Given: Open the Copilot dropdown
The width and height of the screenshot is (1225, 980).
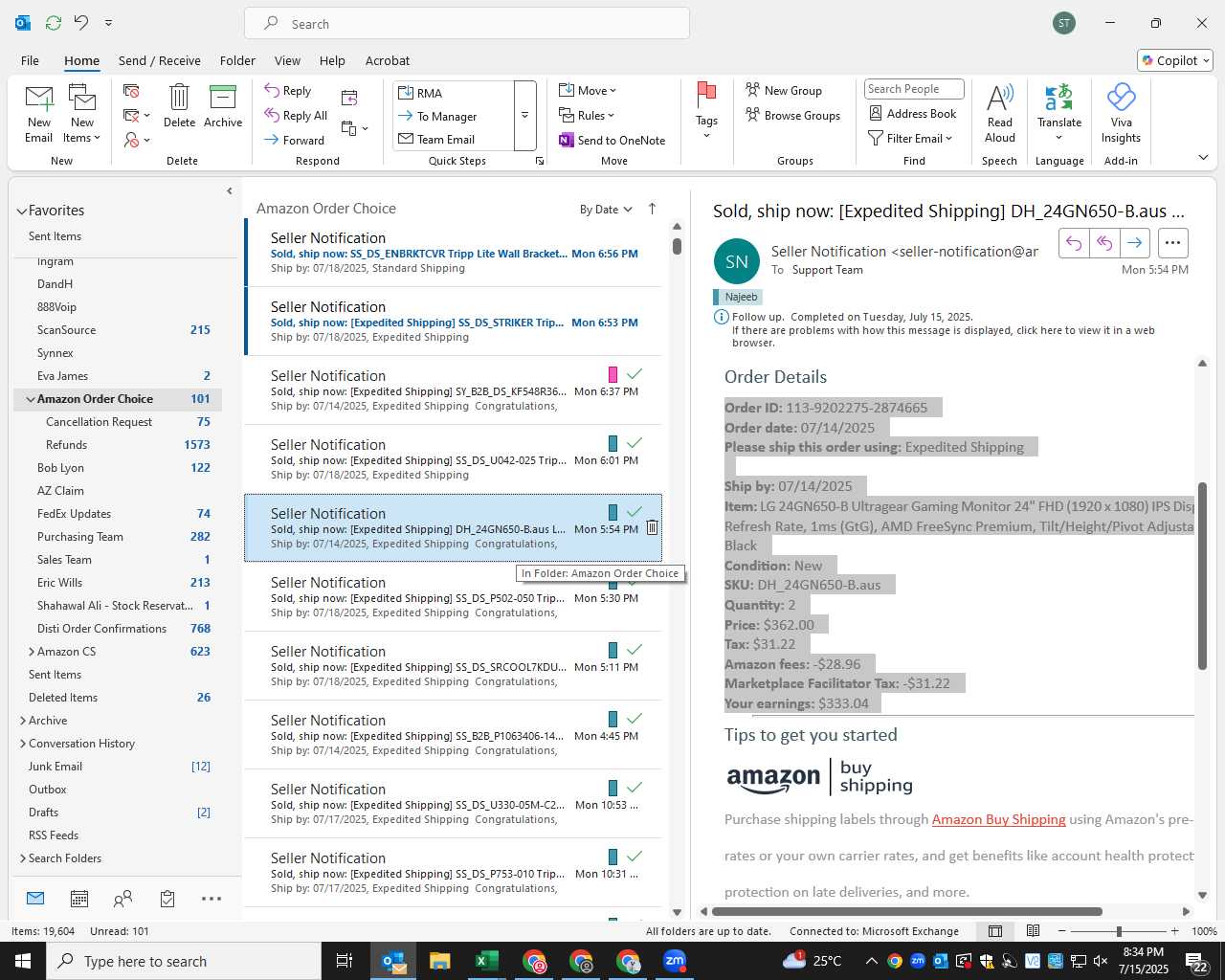Looking at the screenshot, I should [x=1175, y=60].
